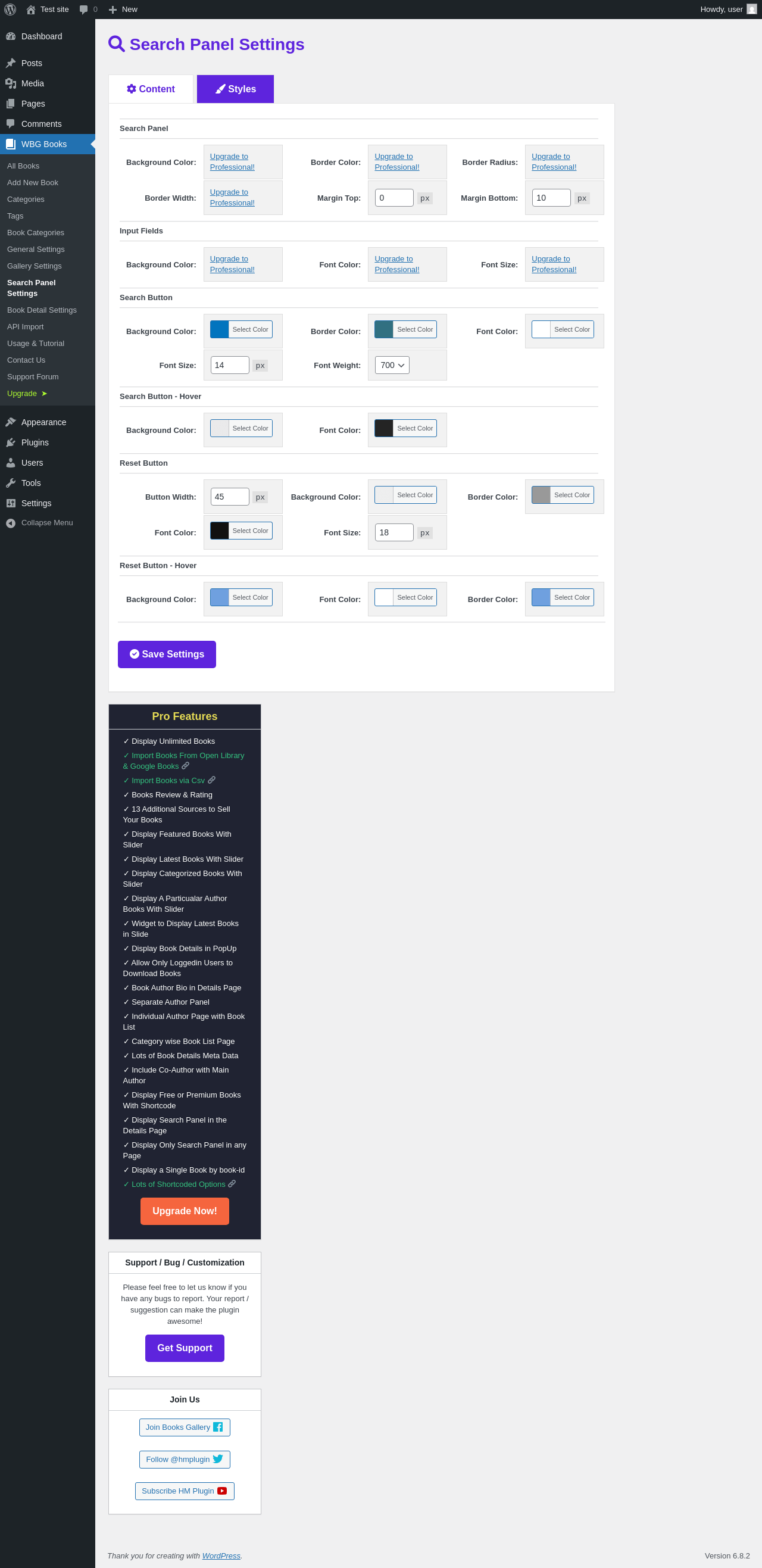Open the Plugins menu icon
The width and height of the screenshot is (762, 1568).
[10, 442]
